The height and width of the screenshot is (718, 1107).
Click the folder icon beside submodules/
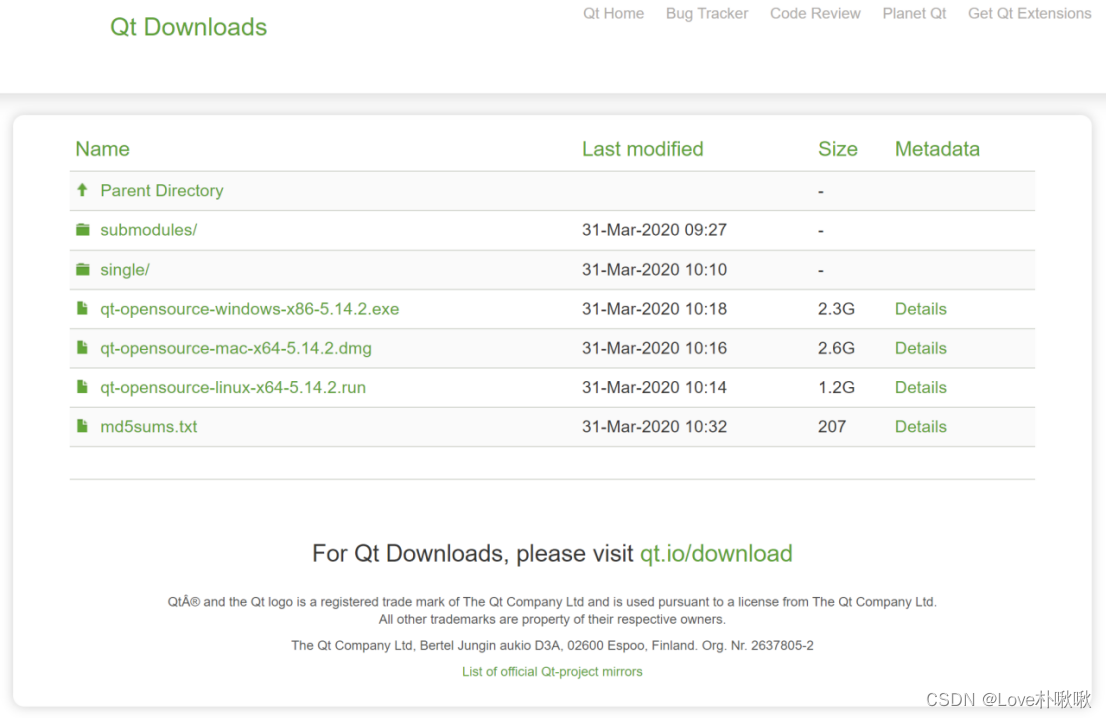[83, 229]
